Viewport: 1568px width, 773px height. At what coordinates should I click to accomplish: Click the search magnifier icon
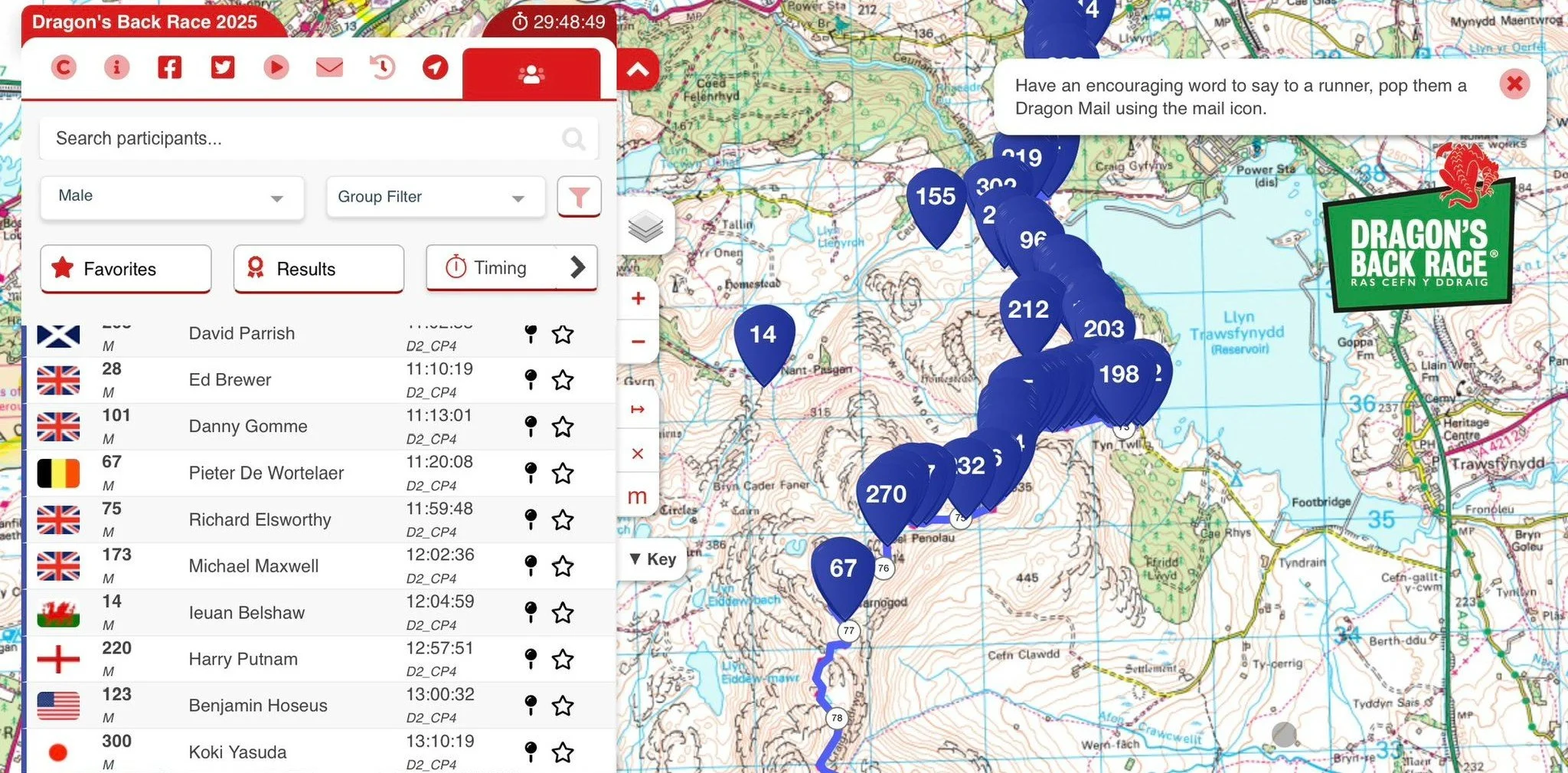(x=573, y=139)
